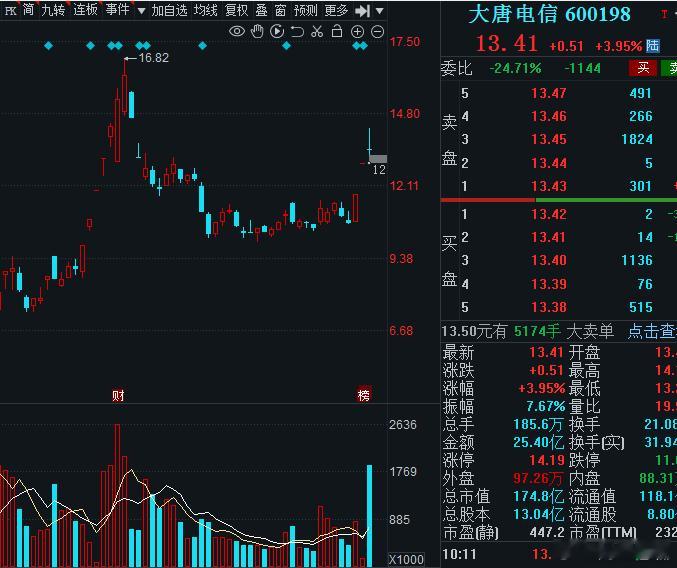Click the 榜 leaderboard marker
The height and width of the screenshot is (568, 677).
364,394
